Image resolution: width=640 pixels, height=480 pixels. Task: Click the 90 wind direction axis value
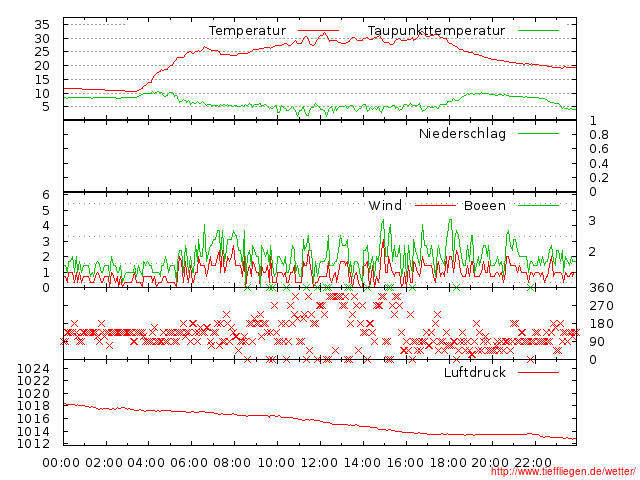click(597, 342)
